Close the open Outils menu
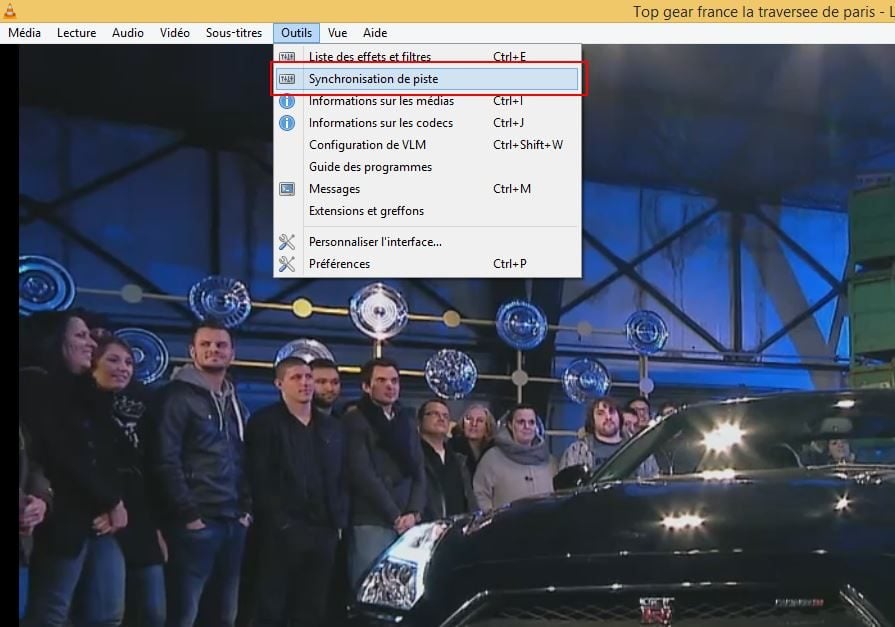 pos(296,33)
